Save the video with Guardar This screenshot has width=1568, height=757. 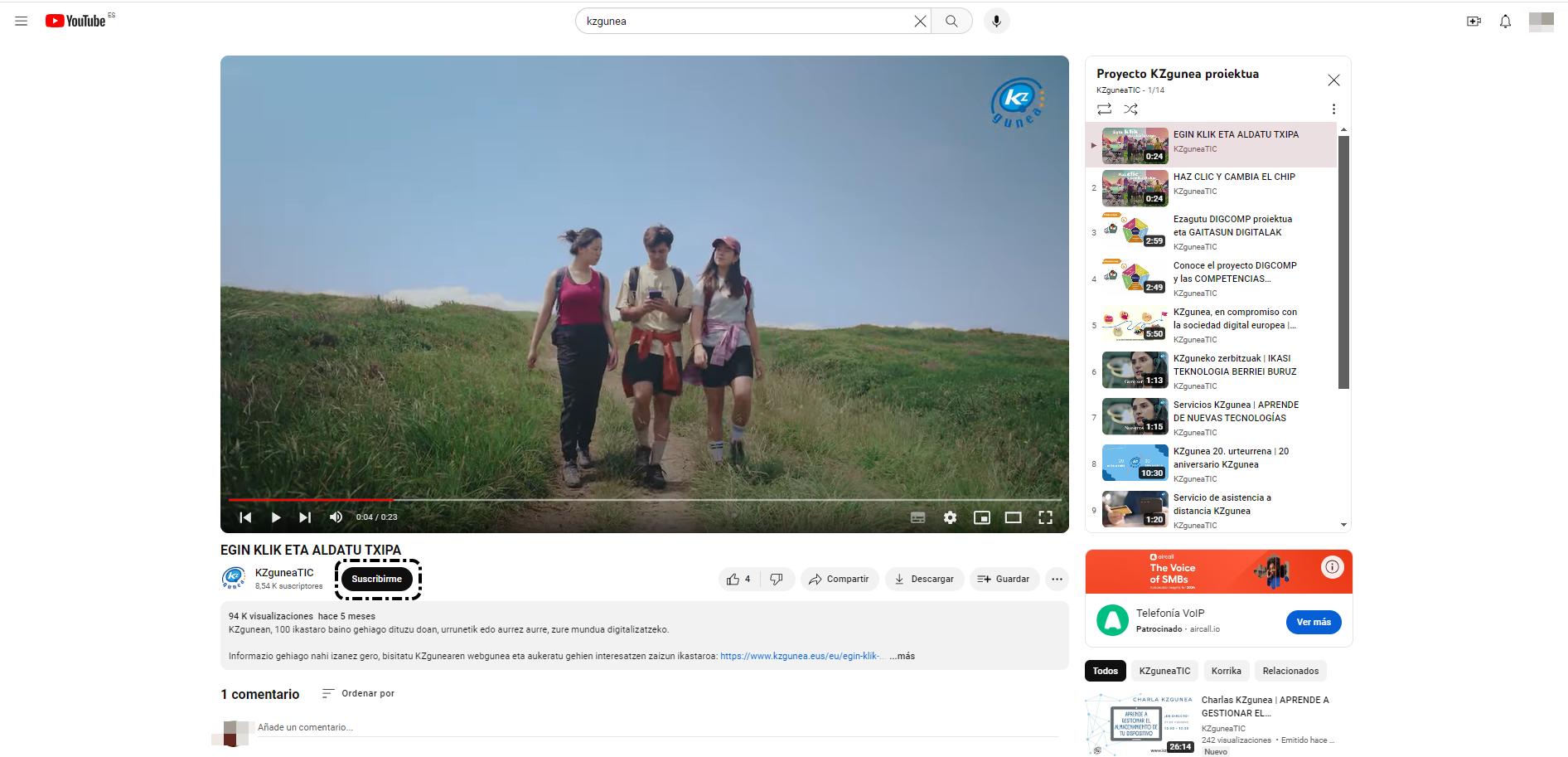(x=1004, y=579)
